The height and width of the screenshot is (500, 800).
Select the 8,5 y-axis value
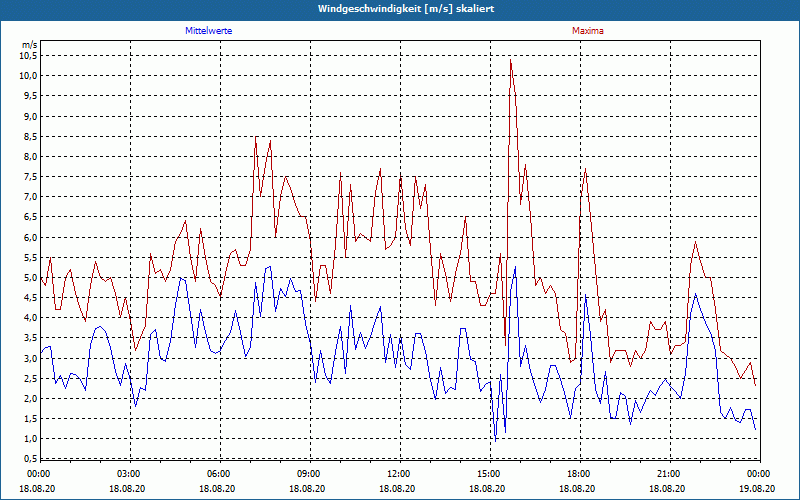point(31,136)
